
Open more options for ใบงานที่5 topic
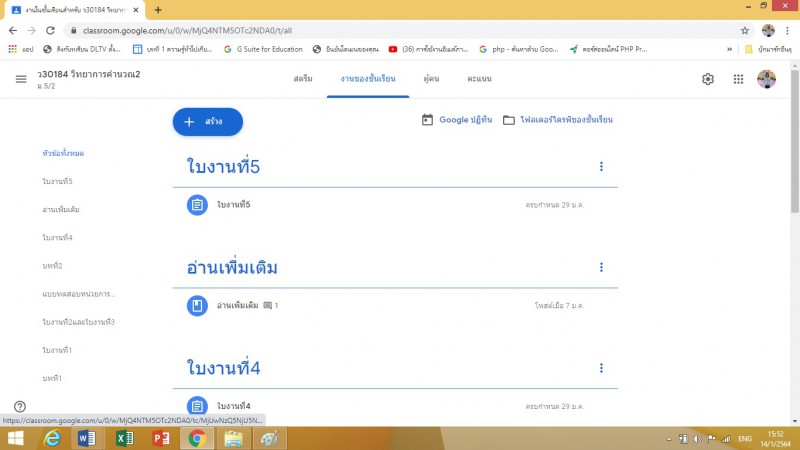pos(601,167)
